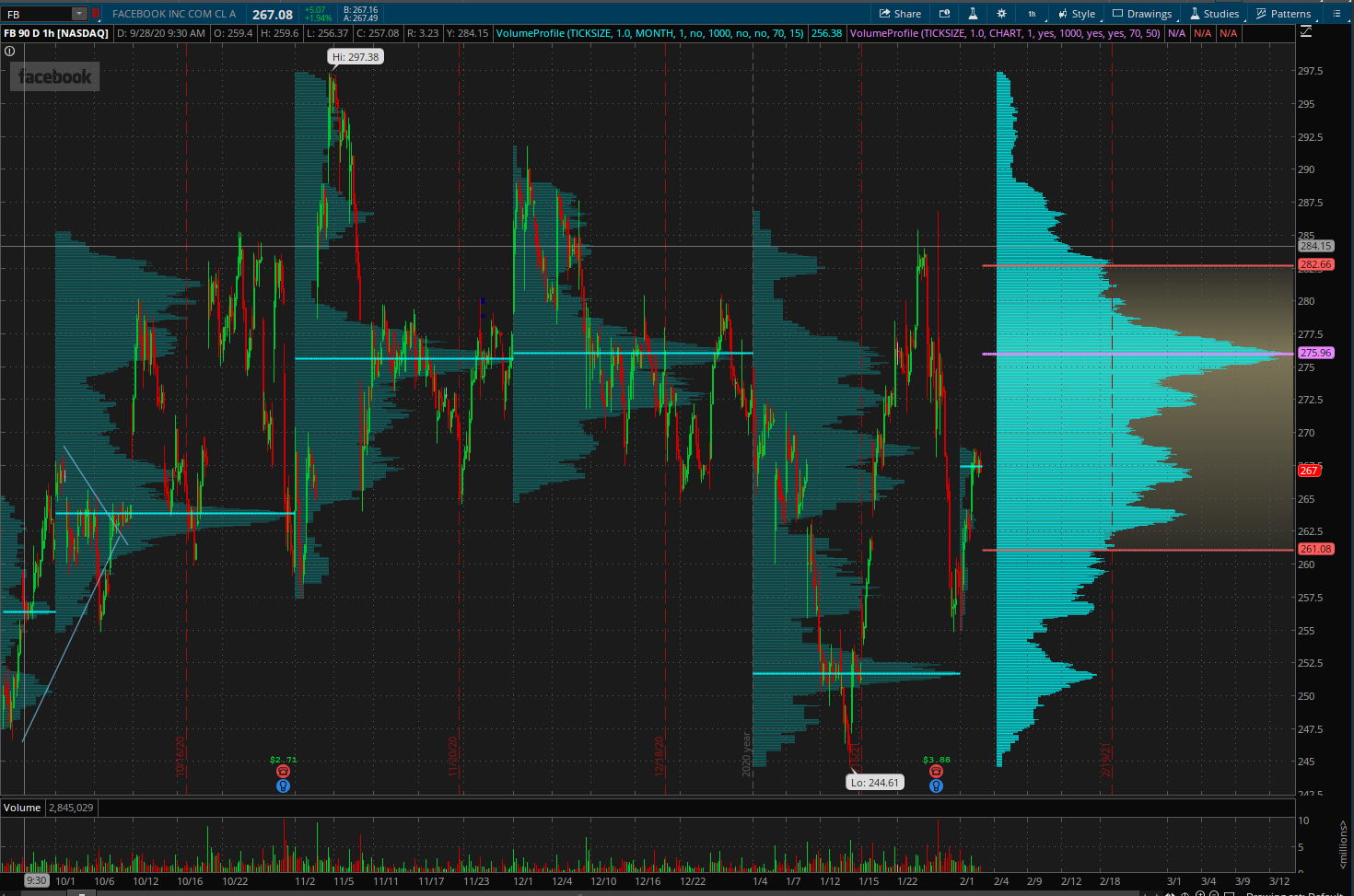Click the Share button
Viewport: 1354px width, 896px height.
900,14
